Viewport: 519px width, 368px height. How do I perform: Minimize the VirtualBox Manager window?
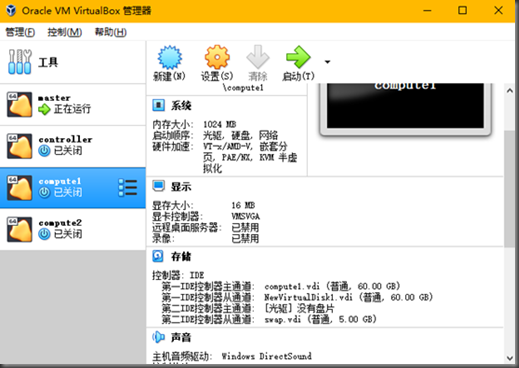(427, 11)
